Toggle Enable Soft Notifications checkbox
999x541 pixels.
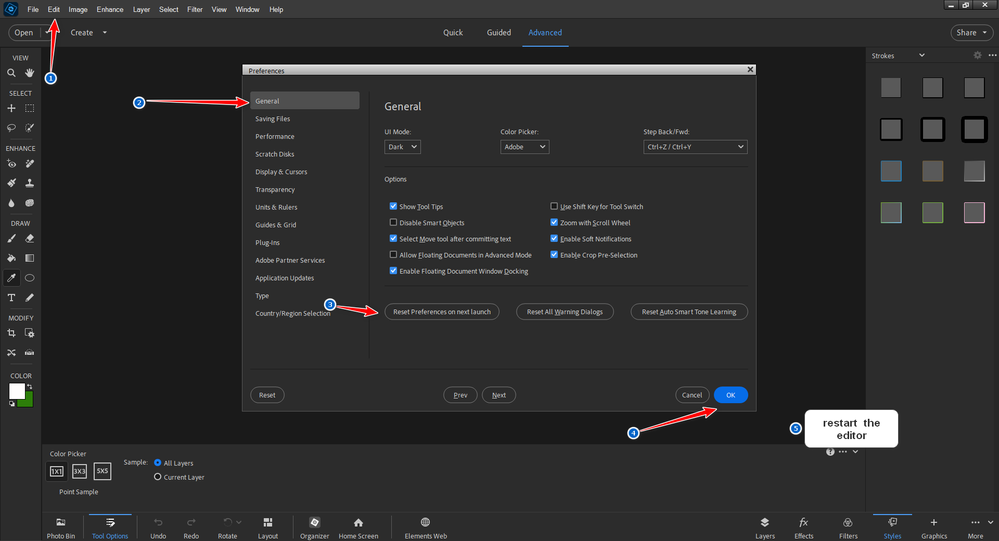[x=554, y=238]
